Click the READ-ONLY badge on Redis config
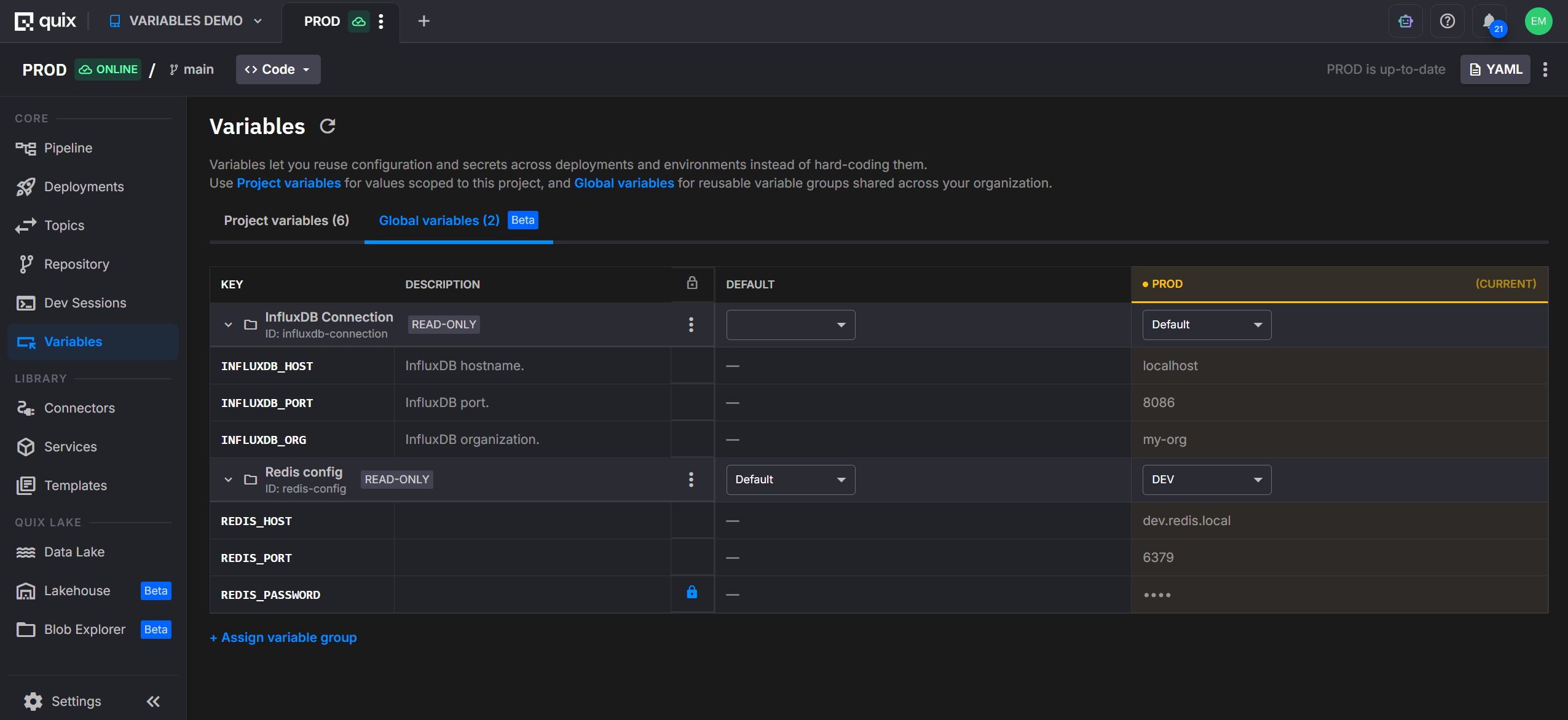The image size is (1568, 720). pos(397,480)
